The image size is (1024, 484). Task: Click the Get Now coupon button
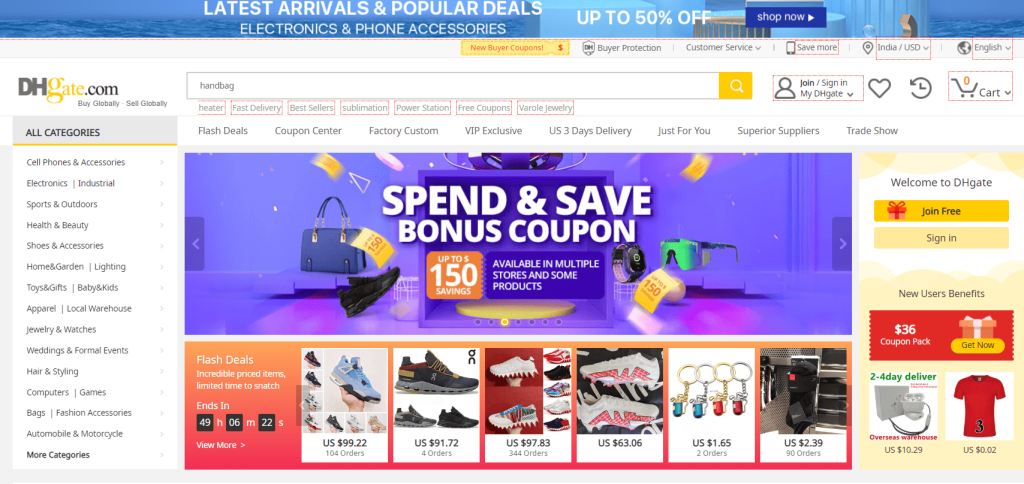tap(977, 345)
